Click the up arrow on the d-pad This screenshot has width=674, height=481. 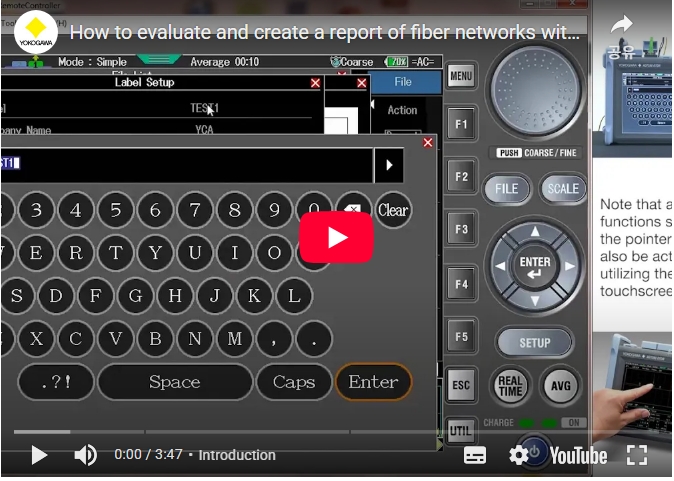point(535,232)
